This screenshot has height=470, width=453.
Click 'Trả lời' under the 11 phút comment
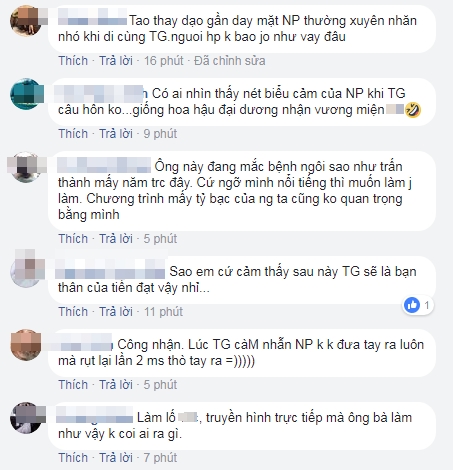(116, 312)
